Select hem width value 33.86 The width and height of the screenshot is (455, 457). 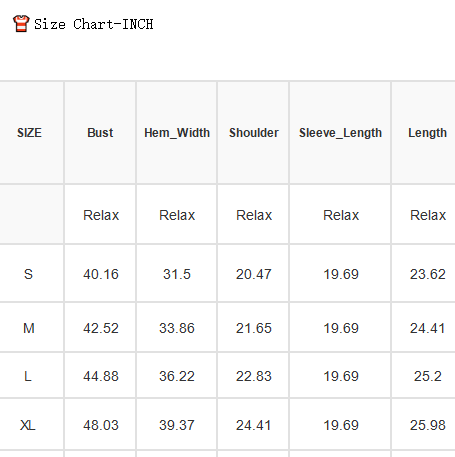coord(177,328)
